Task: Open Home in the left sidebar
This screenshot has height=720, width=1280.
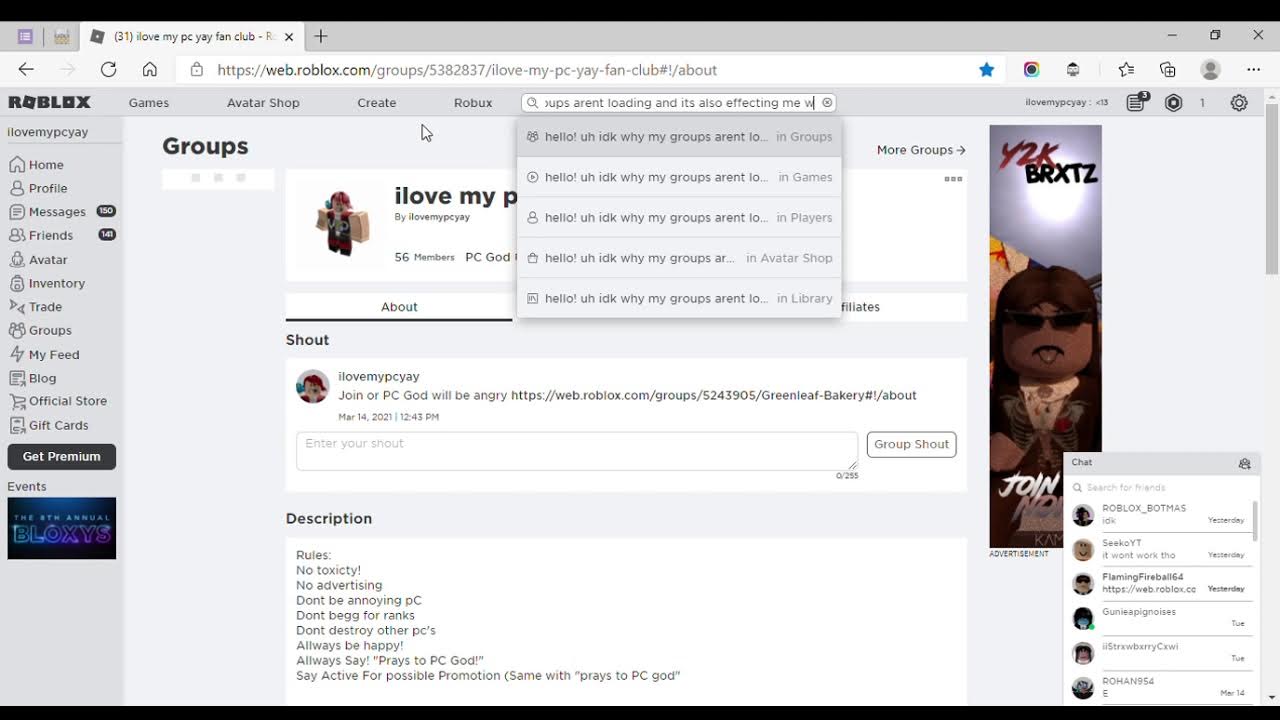Action: 37,165
